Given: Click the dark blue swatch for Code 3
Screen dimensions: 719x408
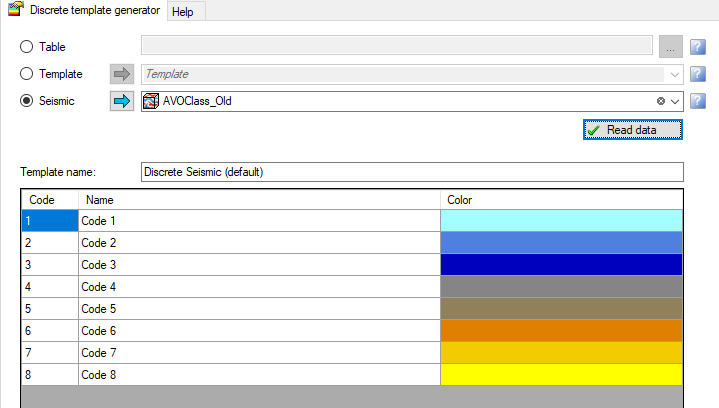Looking at the screenshot, I should click(561, 265).
